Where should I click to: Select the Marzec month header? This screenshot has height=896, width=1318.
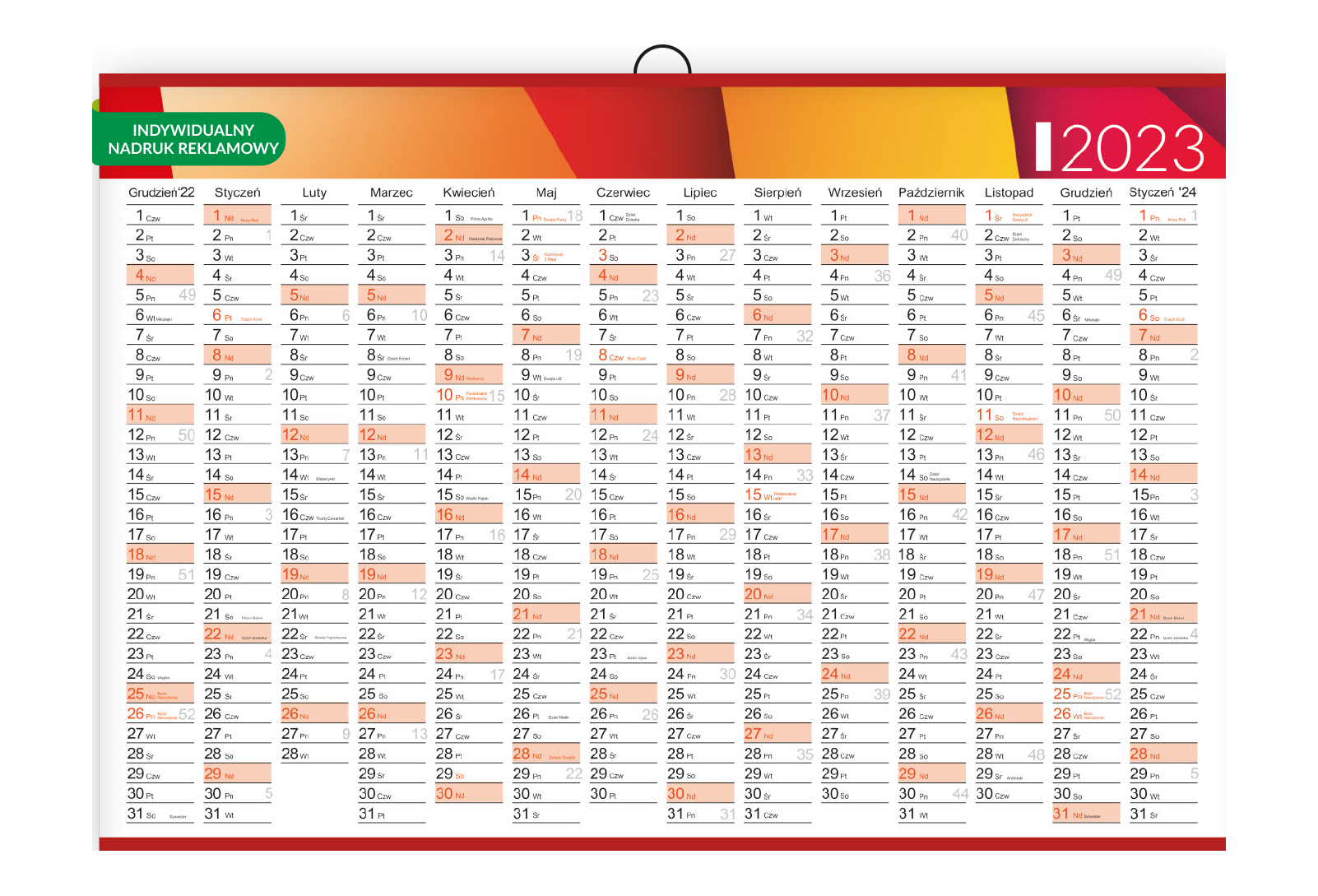392,193
